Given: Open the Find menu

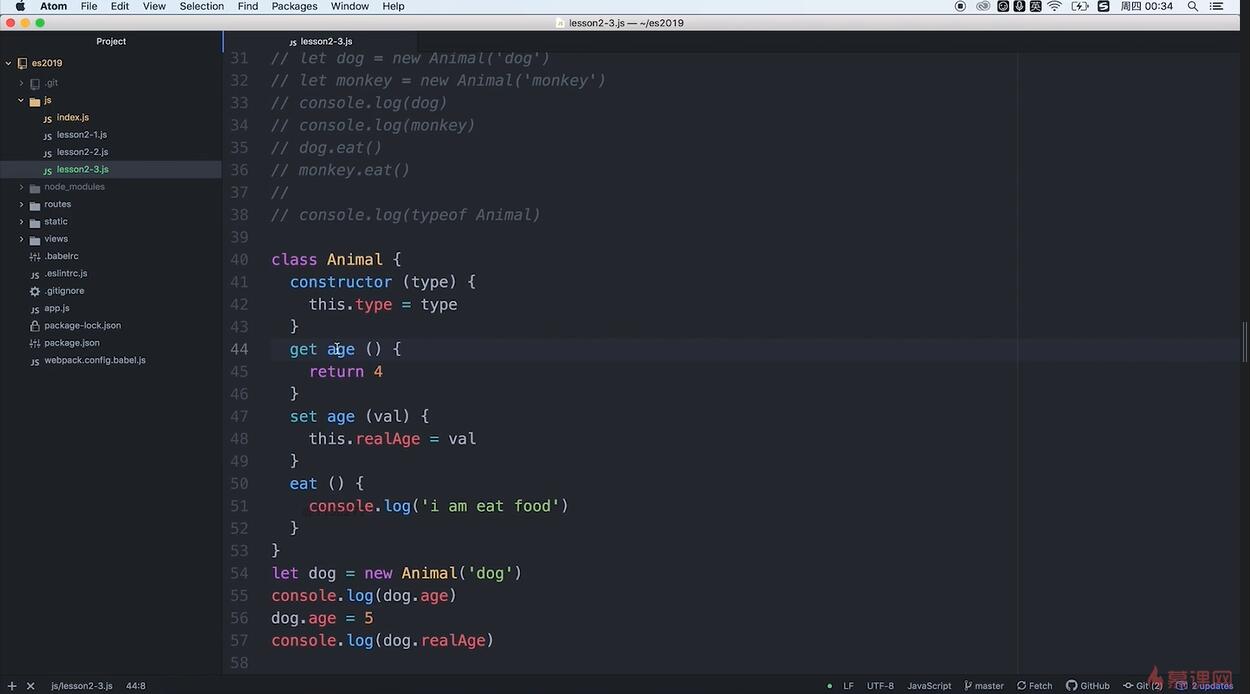Looking at the screenshot, I should pyautogui.click(x=248, y=6).
